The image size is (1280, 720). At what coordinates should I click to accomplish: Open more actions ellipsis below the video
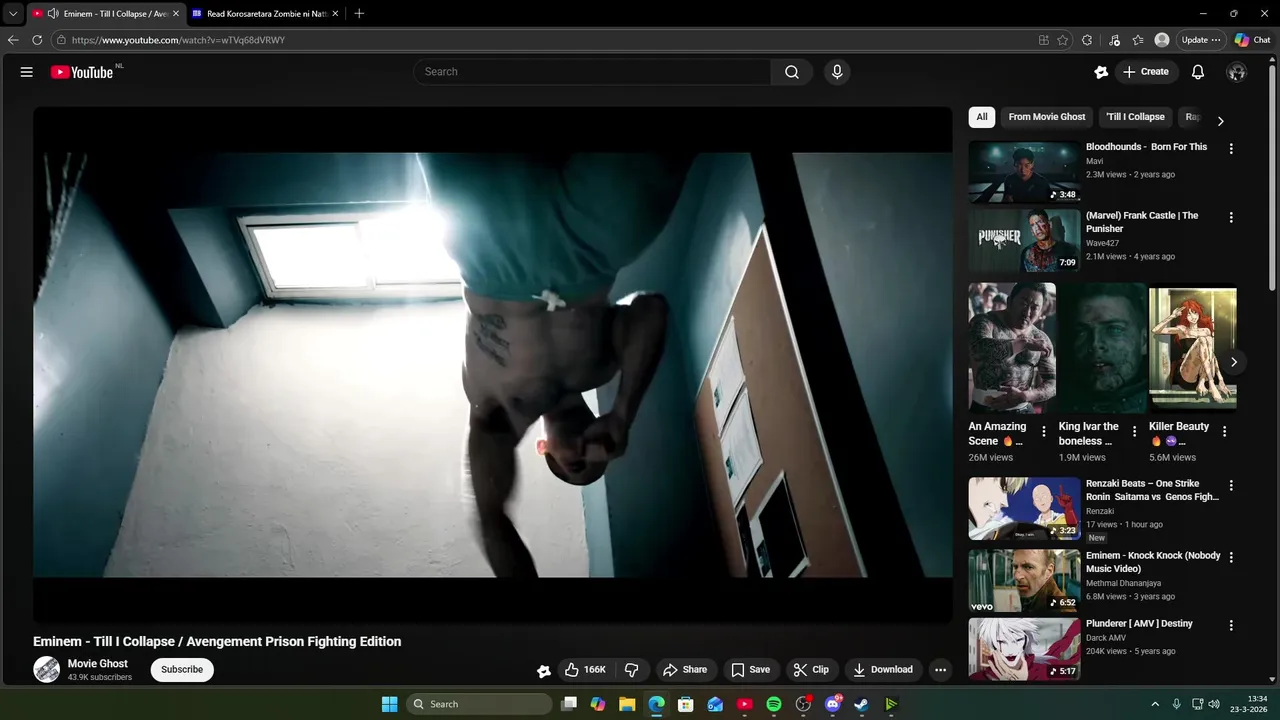[x=940, y=670]
